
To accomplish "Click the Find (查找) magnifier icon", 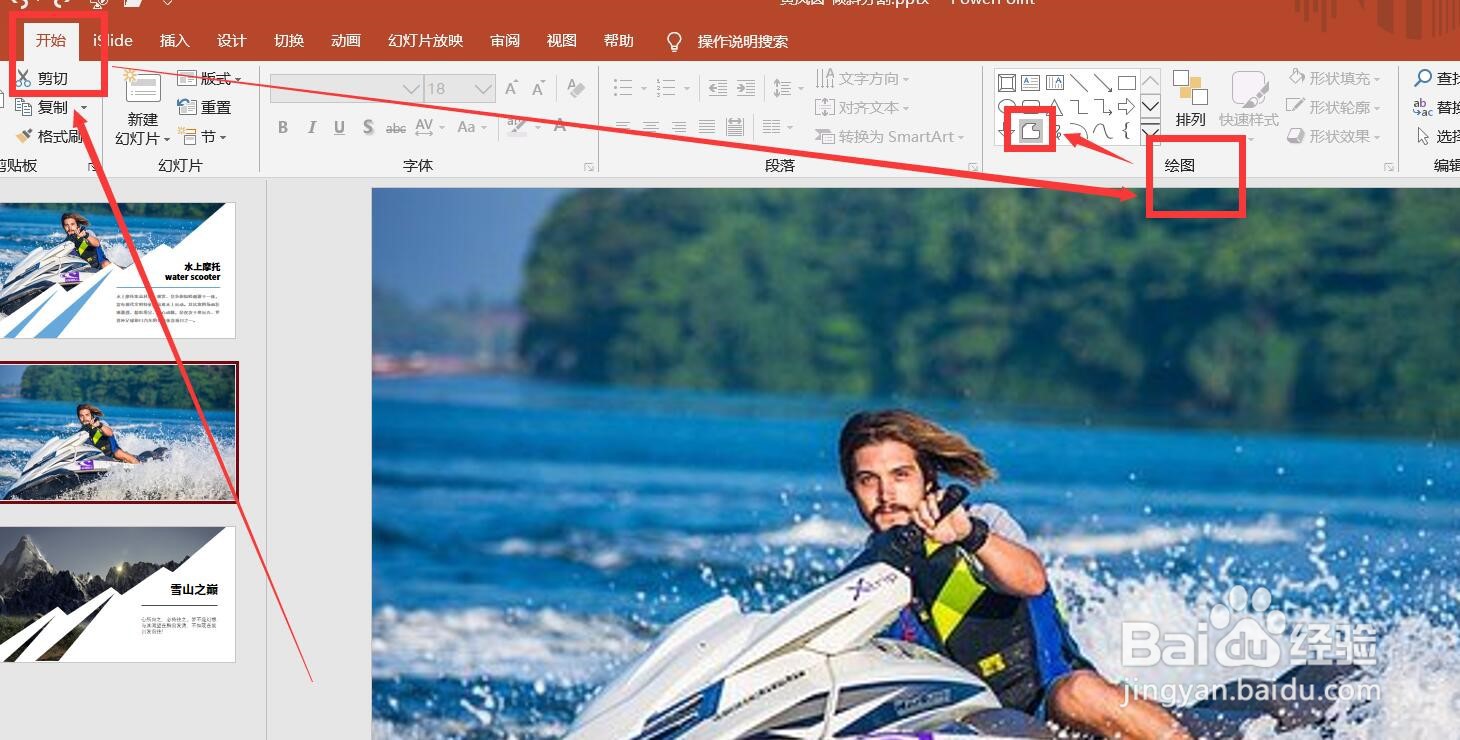I will point(1423,78).
